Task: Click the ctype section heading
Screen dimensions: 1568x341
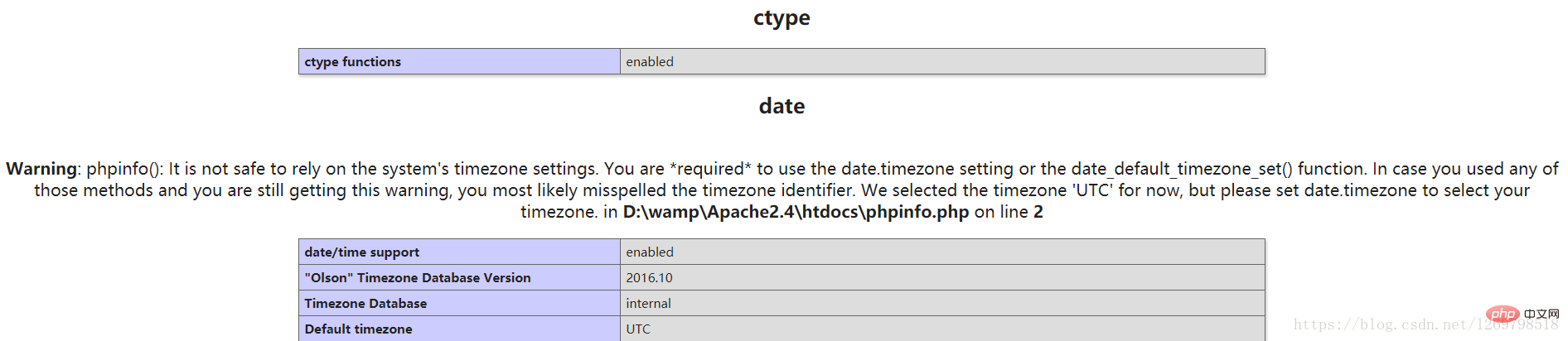Action: tap(782, 18)
